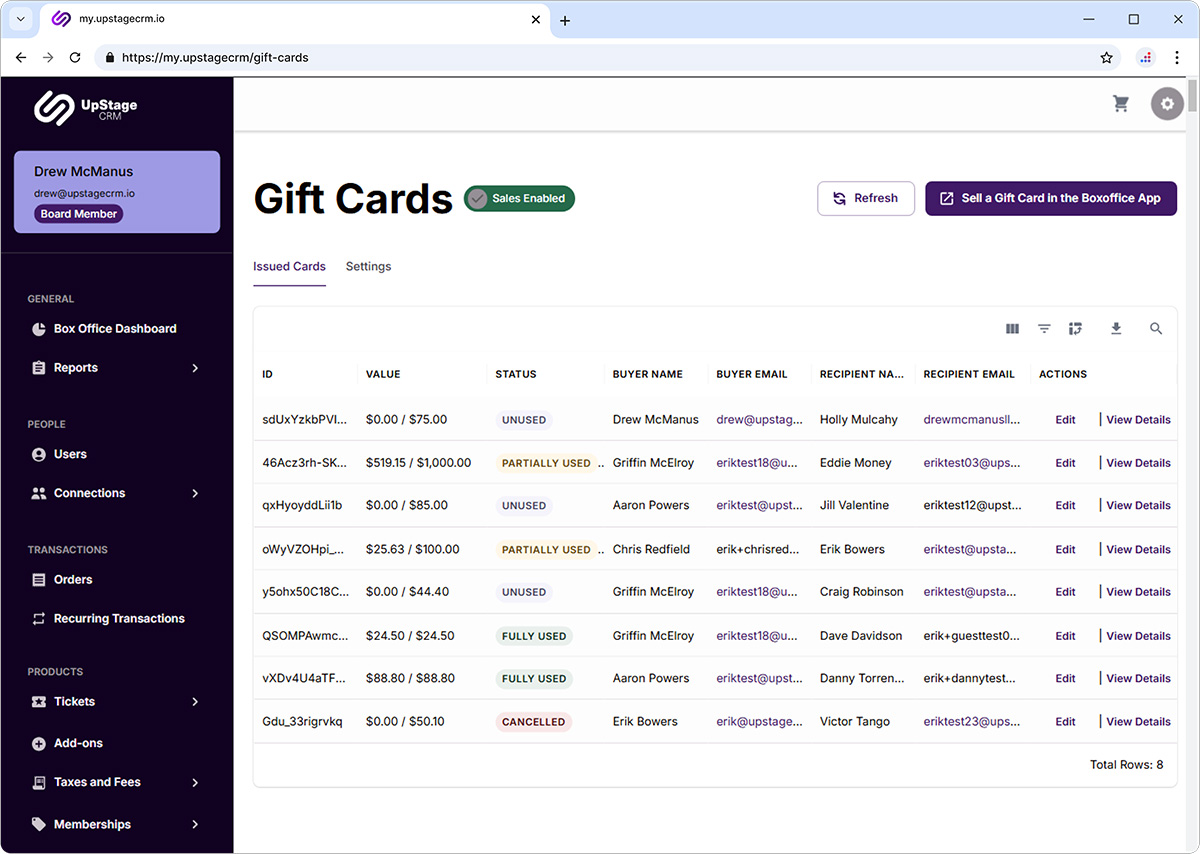Toggle the Sales Enabled badge
Screen dimensions: 1200x854
pos(519,199)
